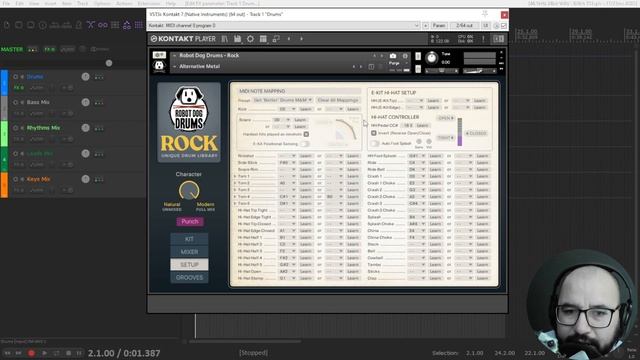Click the time display 2.1.00 in transport
Image resolution: width=640 pixels, height=360 pixels.
pos(101,353)
